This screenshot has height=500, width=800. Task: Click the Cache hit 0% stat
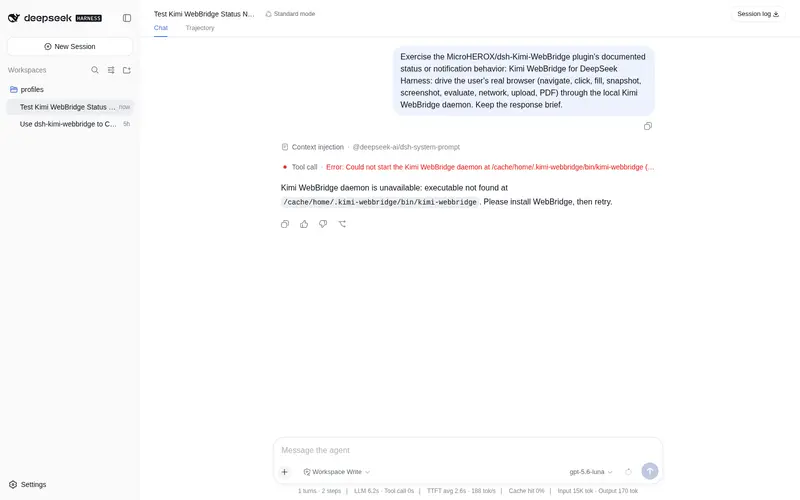[527, 491]
